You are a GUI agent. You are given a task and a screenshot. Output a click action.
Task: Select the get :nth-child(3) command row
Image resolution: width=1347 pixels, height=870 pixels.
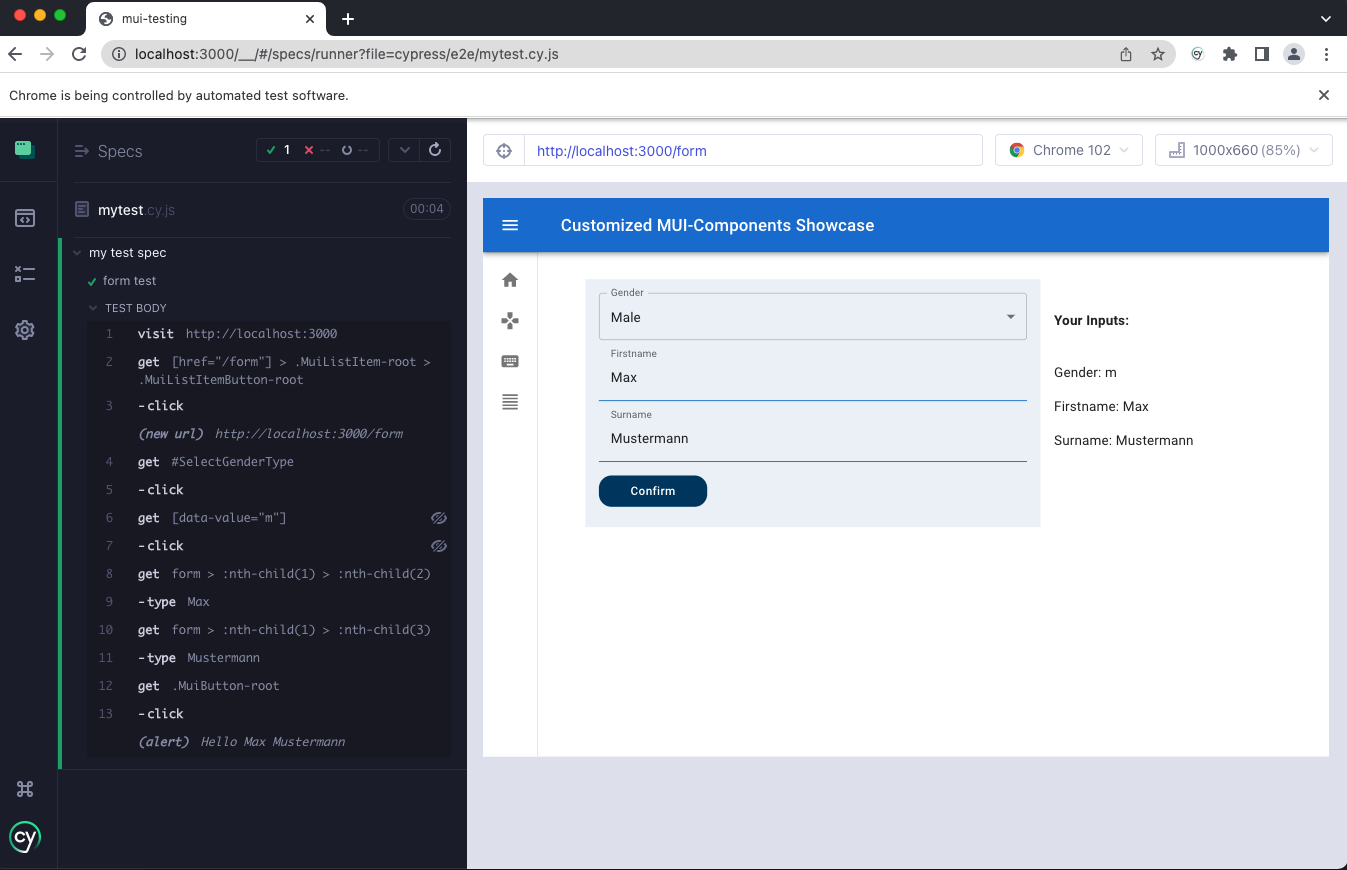(268, 630)
